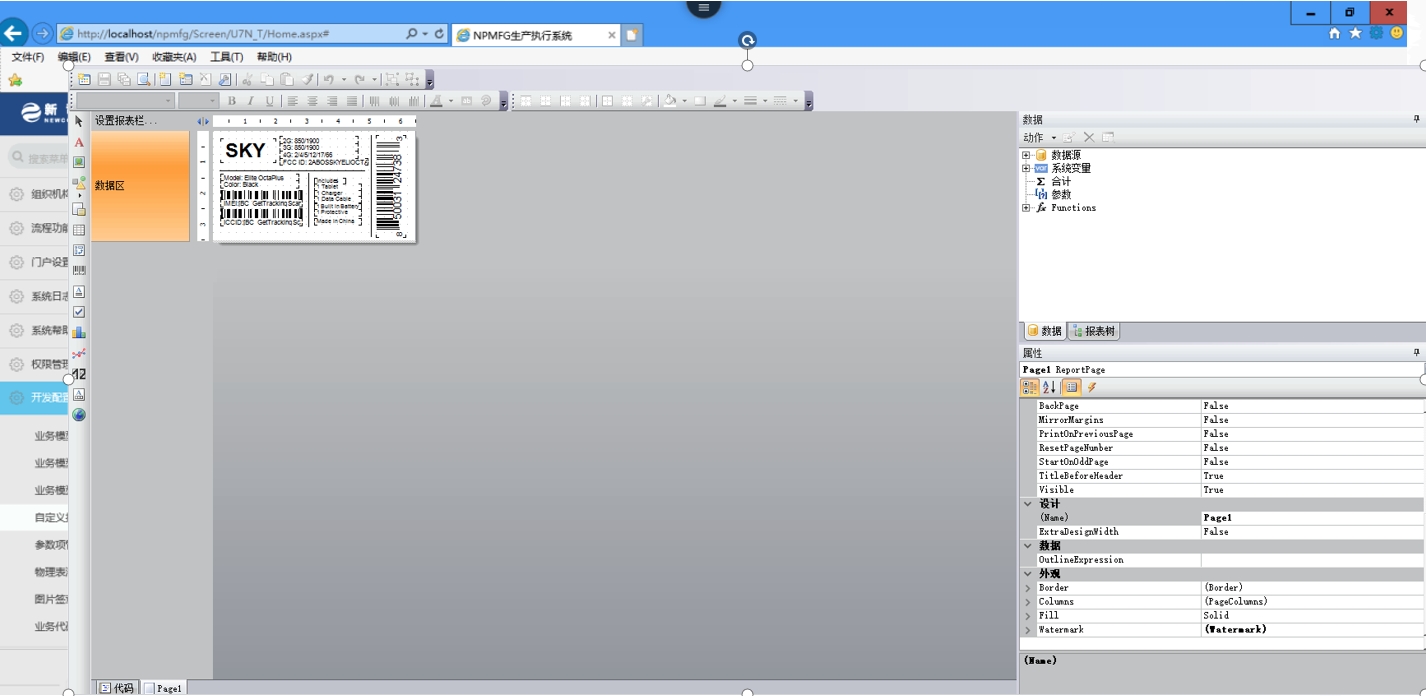
Task: Expand the Functions tree node
Action: pyautogui.click(x=1026, y=208)
